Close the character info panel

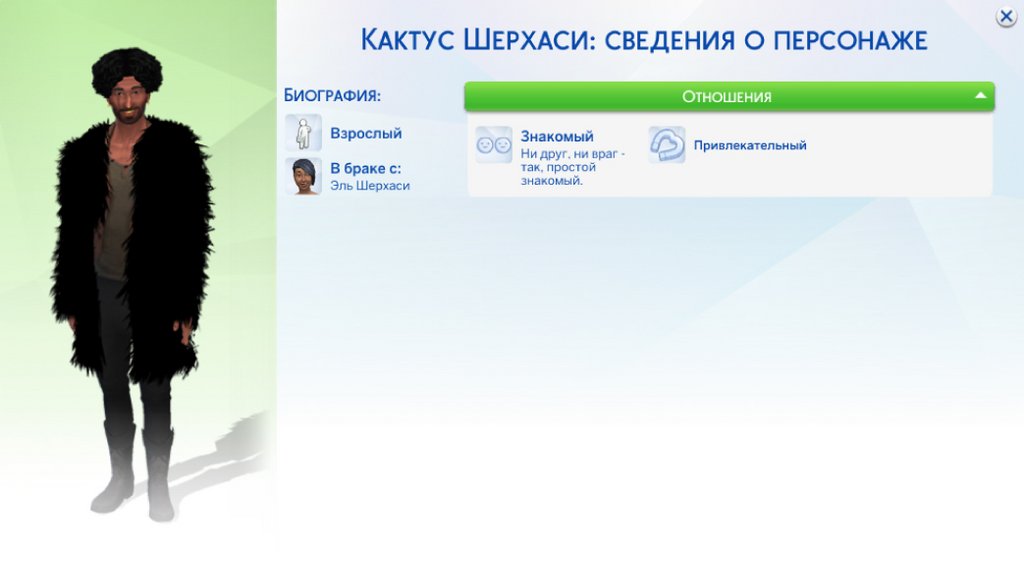coord(1006,16)
